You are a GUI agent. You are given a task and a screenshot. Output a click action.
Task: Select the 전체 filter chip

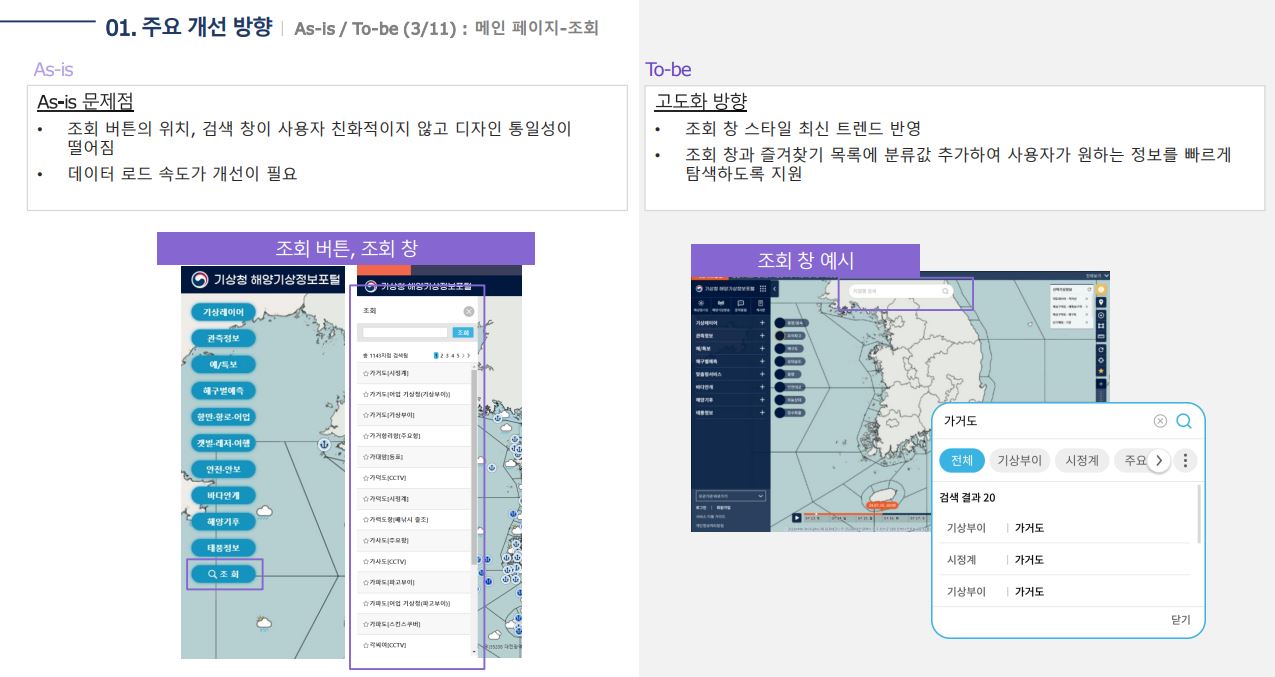pyautogui.click(x=962, y=461)
